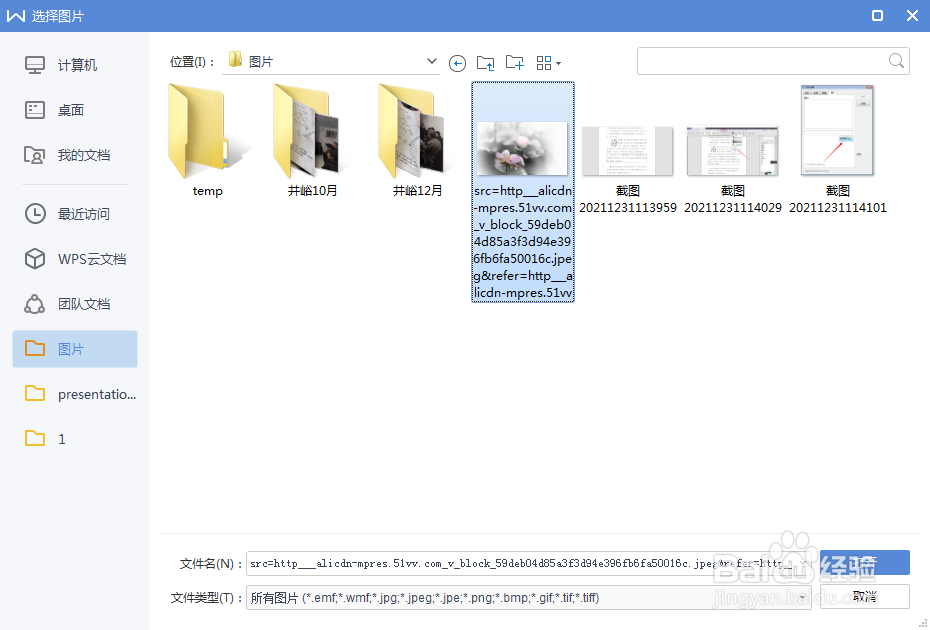Open 最近访问 in the sidebar
Viewport: 930px width, 630px height.
[x=74, y=213]
